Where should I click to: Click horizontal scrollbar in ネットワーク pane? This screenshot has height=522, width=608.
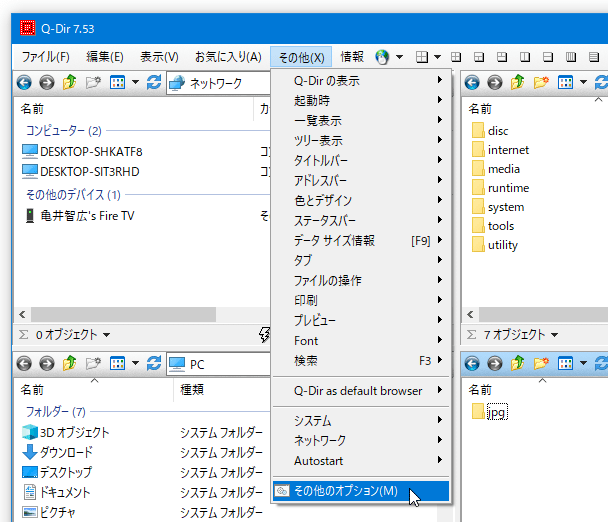[x=123, y=315]
